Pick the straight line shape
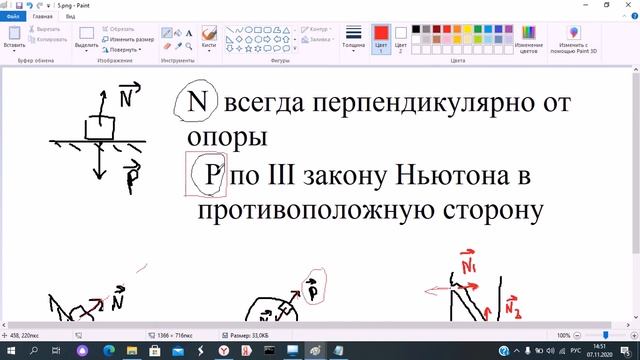The width and height of the screenshot is (640, 360). (229, 30)
